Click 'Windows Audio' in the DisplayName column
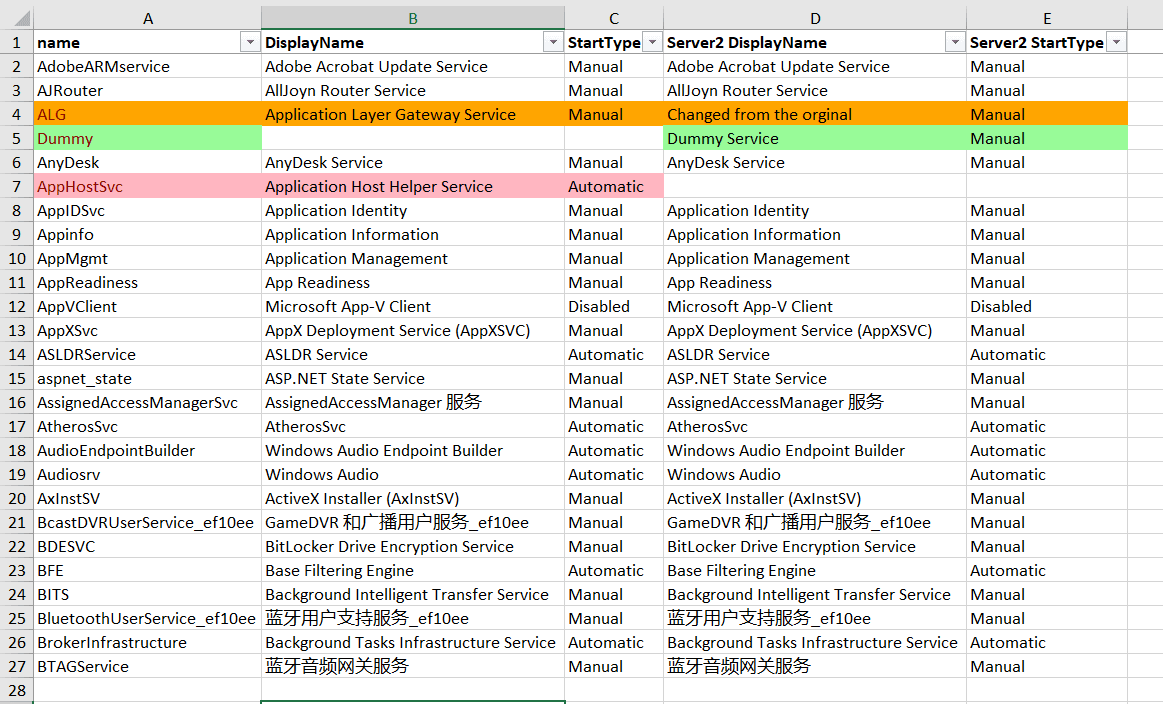Screen dimensions: 1163x704 (x=413, y=475)
